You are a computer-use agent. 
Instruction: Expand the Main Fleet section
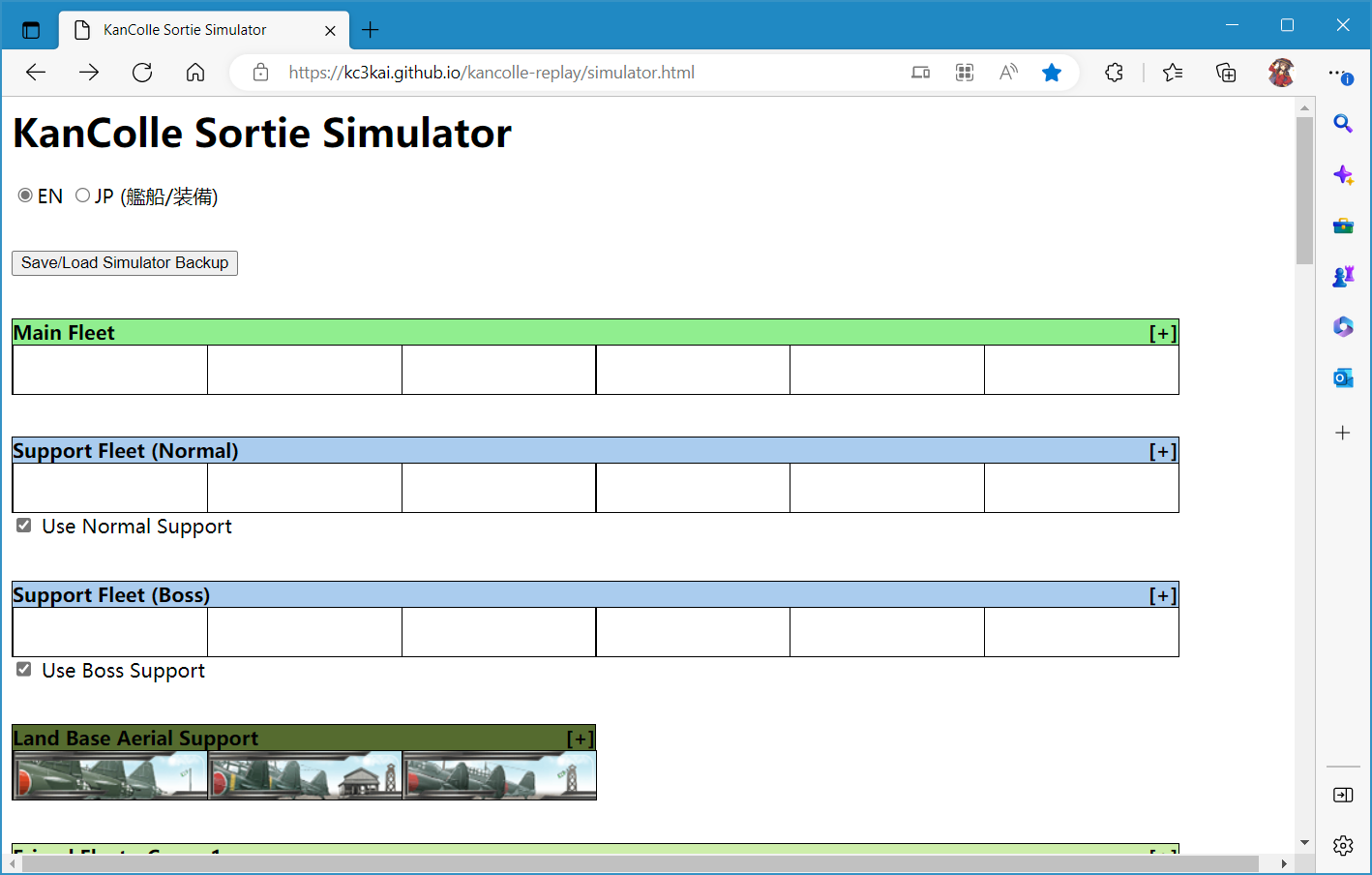(x=1162, y=333)
